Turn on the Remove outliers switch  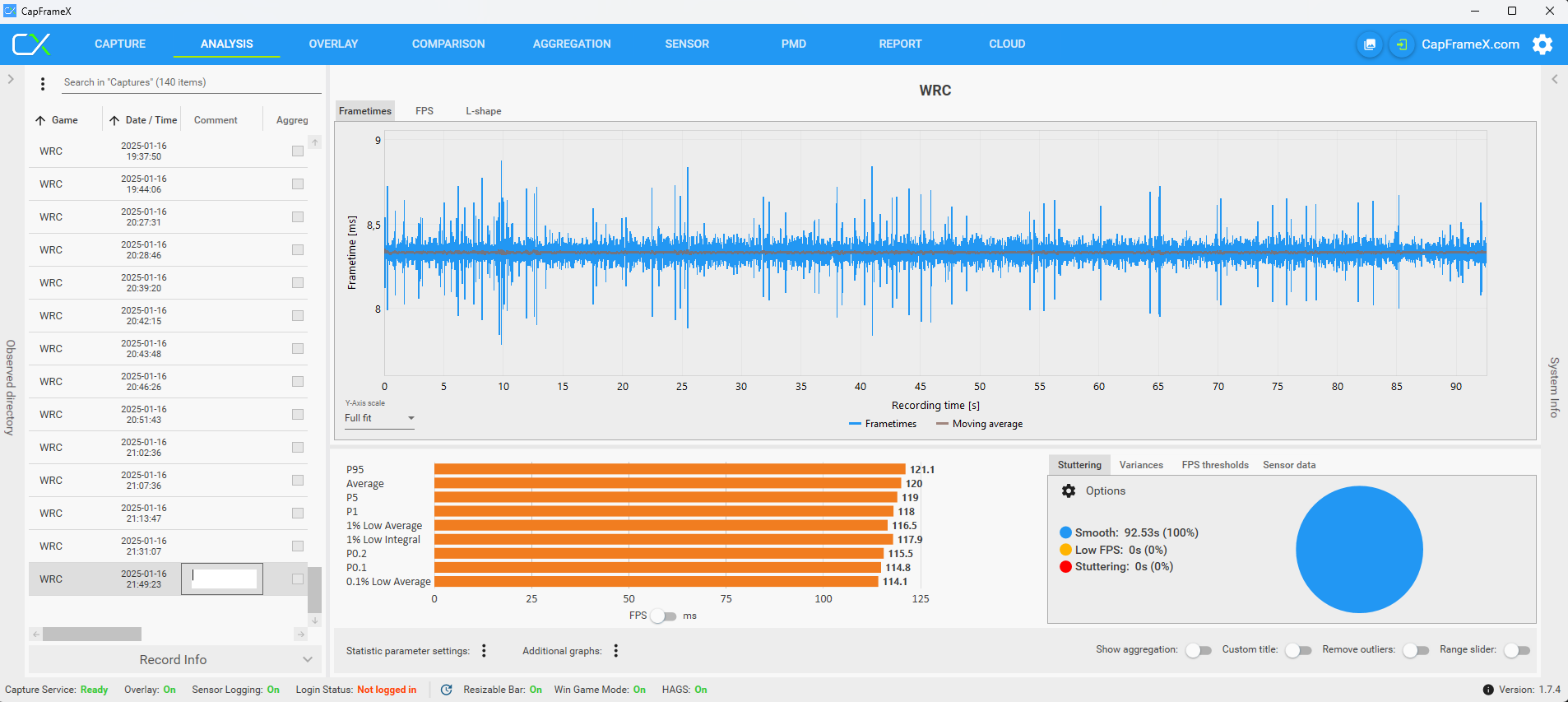pyautogui.click(x=1415, y=650)
